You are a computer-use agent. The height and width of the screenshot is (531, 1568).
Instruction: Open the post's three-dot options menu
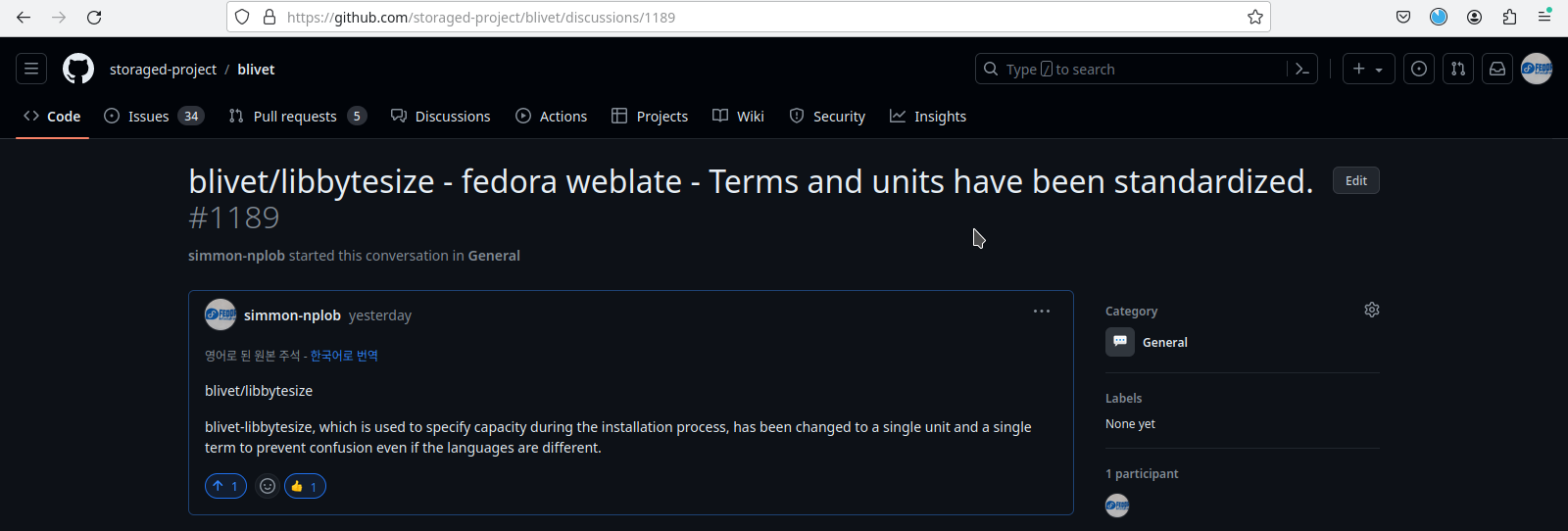pos(1042,312)
